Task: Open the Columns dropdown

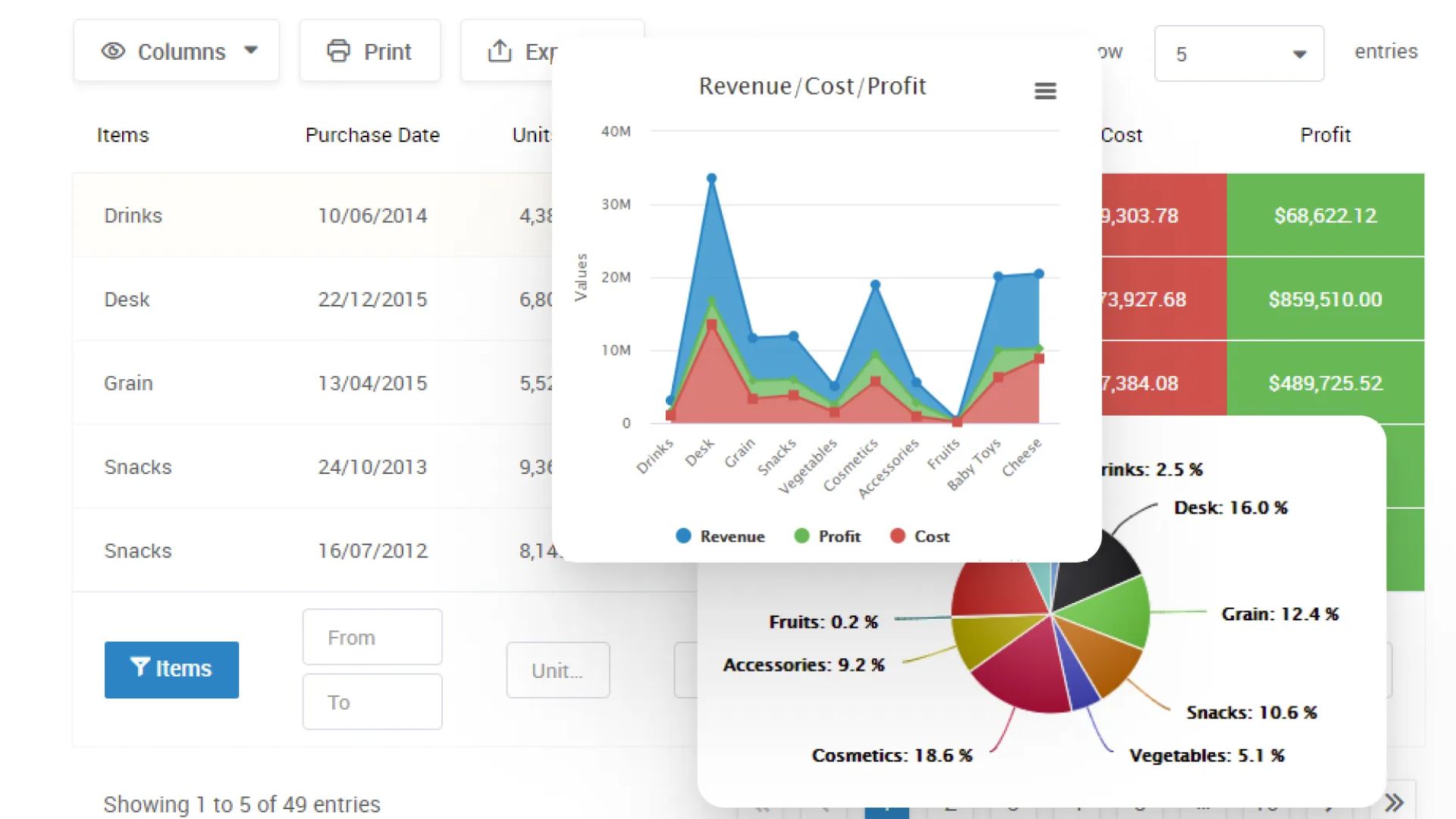Action: tap(177, 51)
